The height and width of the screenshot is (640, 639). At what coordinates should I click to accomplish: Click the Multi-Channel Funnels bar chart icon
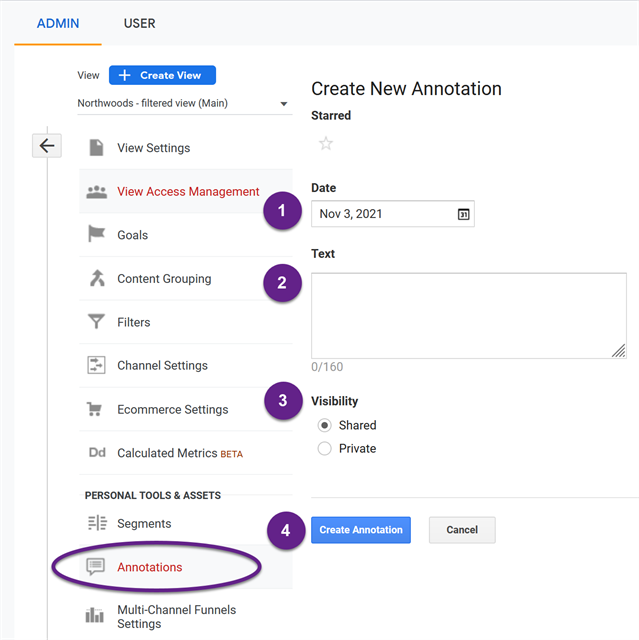tap(95, 615)
